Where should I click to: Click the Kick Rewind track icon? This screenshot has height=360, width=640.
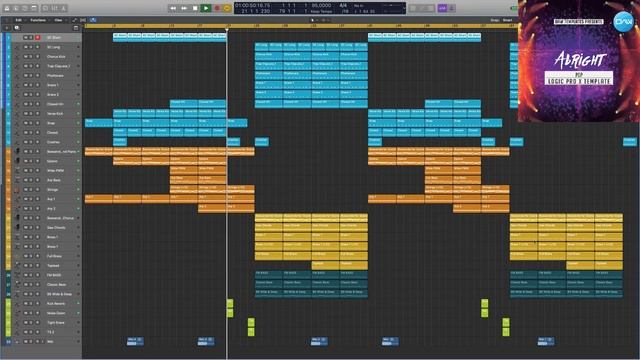[x=17, y=304]
